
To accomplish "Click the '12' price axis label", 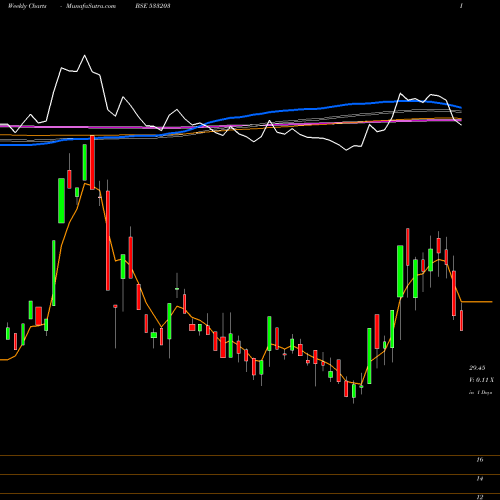I will tap(480, 497).
